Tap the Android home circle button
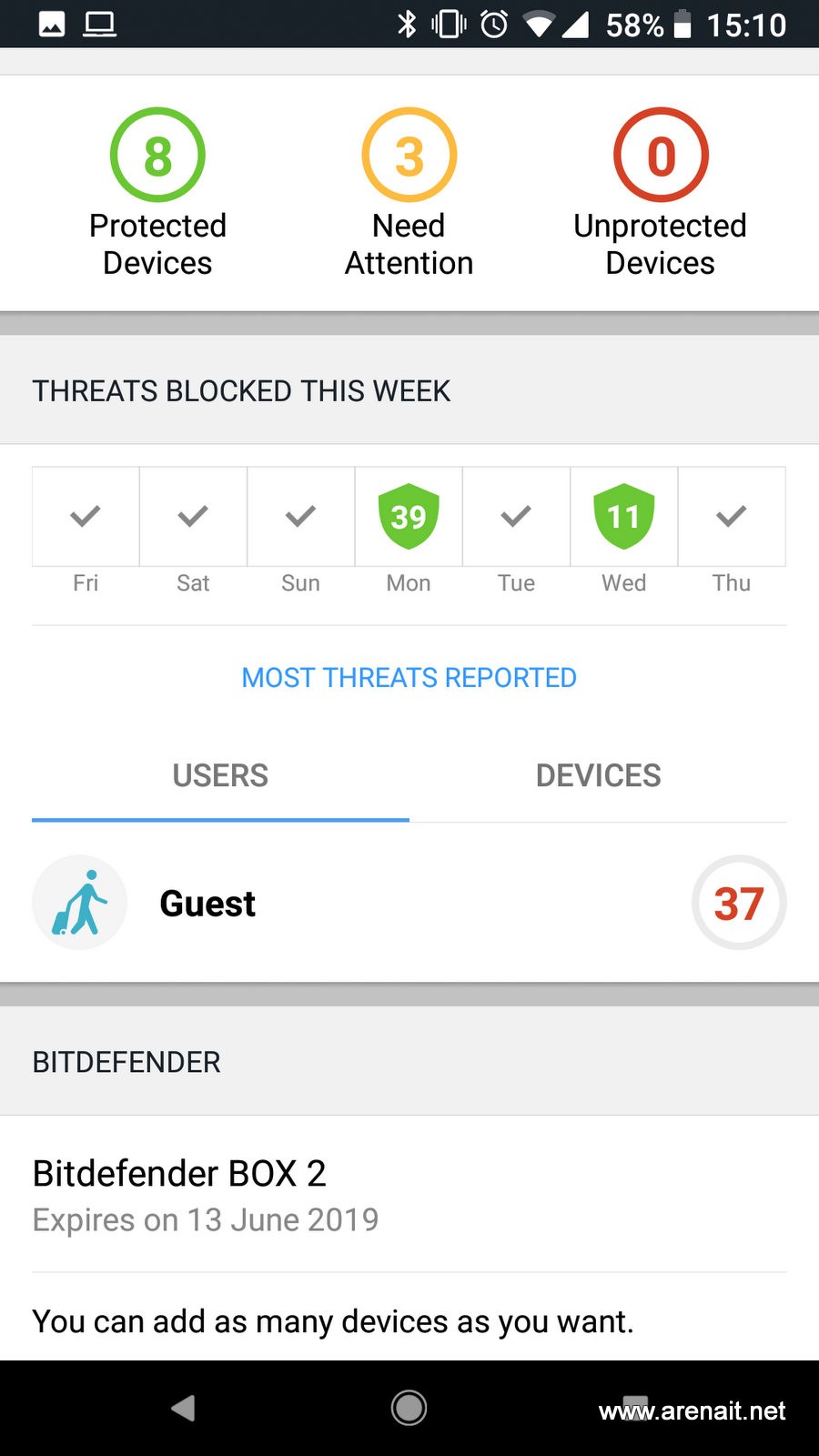 point(409,1408)
